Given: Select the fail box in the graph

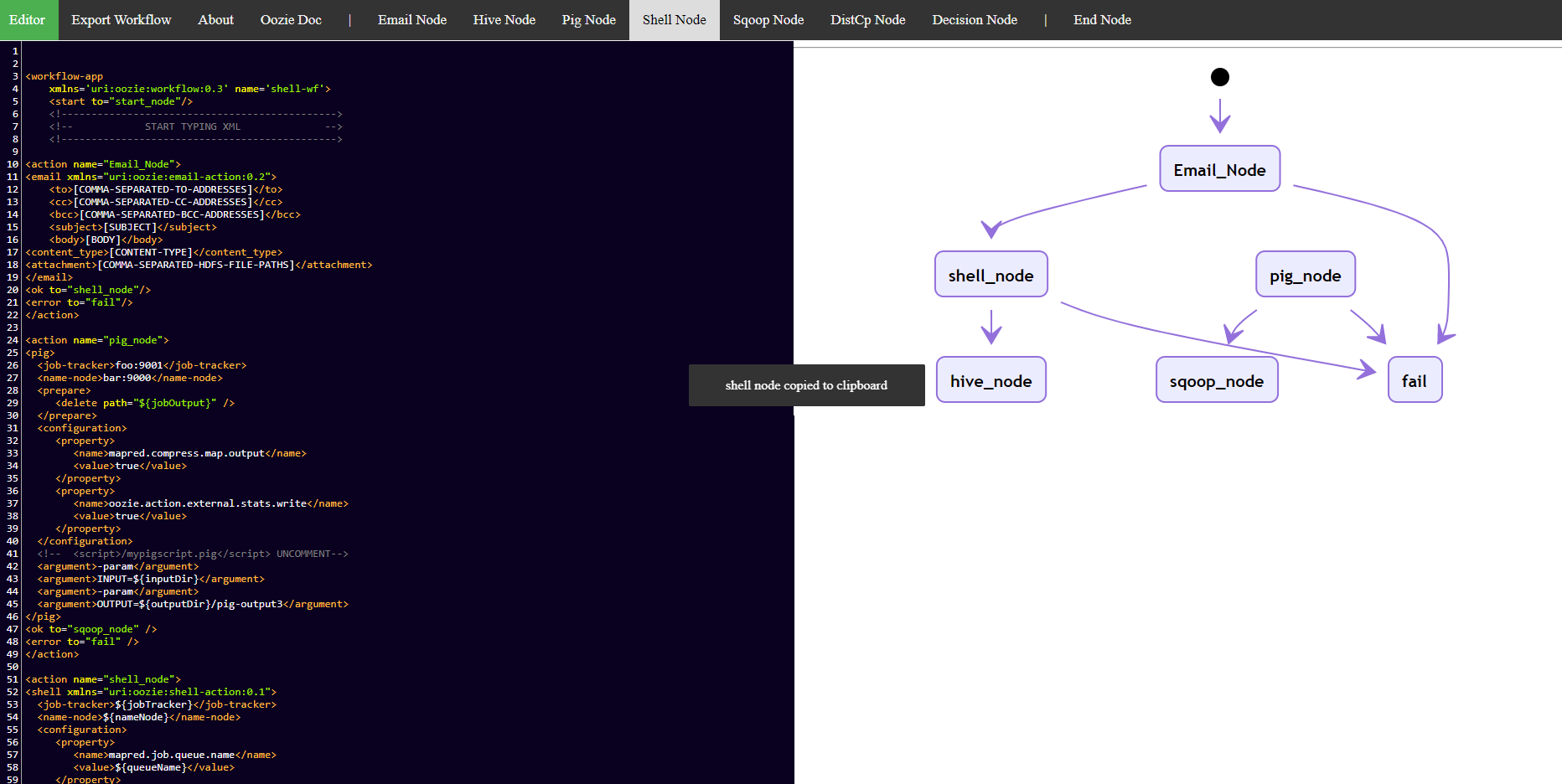Looking at the screenshot, I should [1415, 380].
